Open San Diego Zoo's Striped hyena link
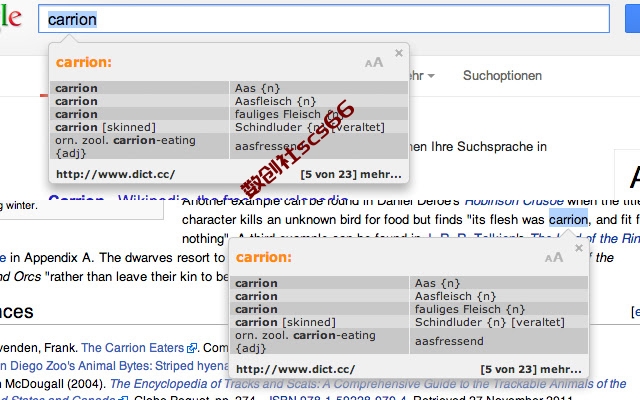This screenshot has height=400, width=640. 114,366
